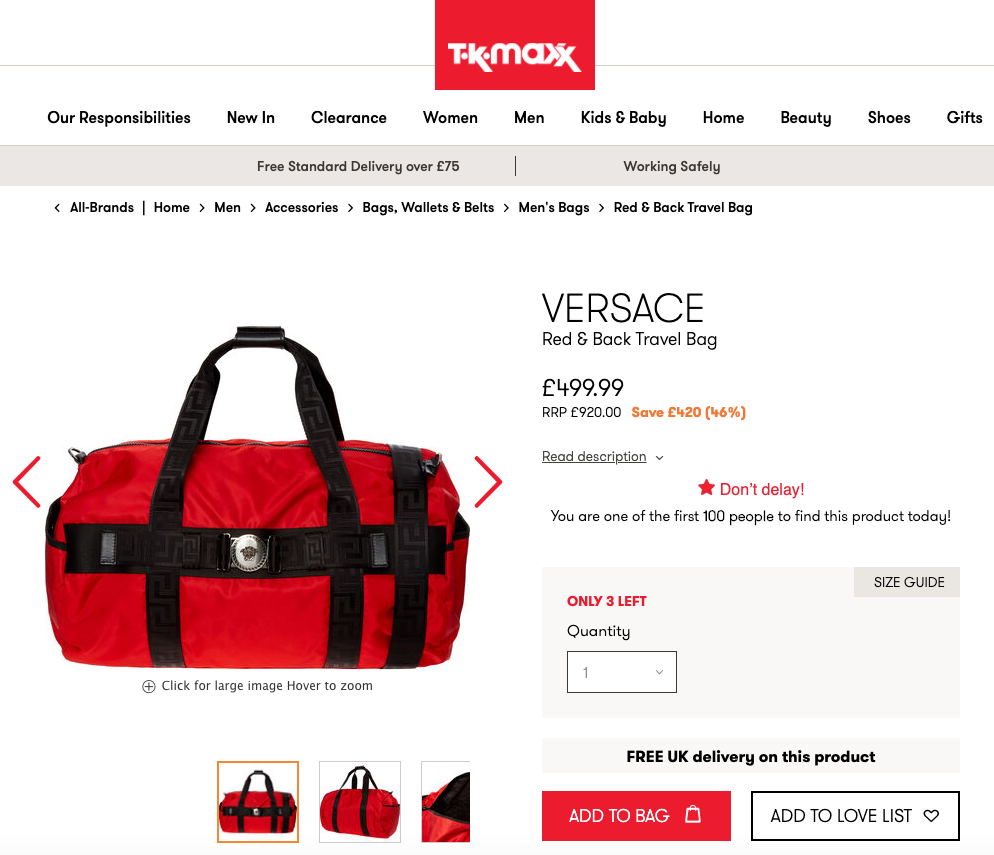Viewport: 994px width, 855px height.
Task: Click the back chevron before All-Brands
Action: coord(57,208)
